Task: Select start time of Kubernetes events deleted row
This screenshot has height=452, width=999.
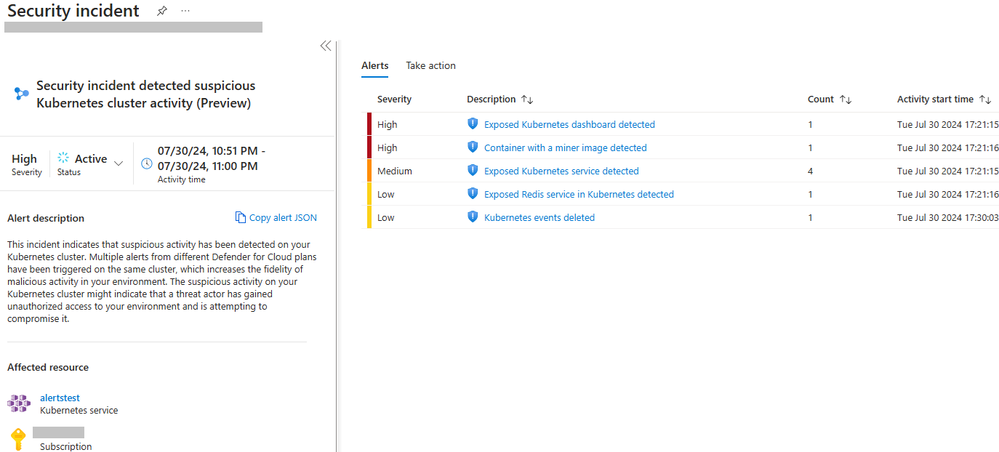Action: coord(947,217)
